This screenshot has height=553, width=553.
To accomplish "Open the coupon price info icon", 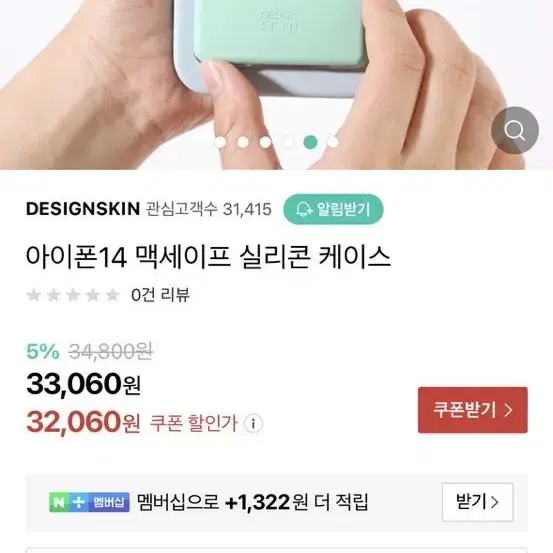I will coord(253,423).
